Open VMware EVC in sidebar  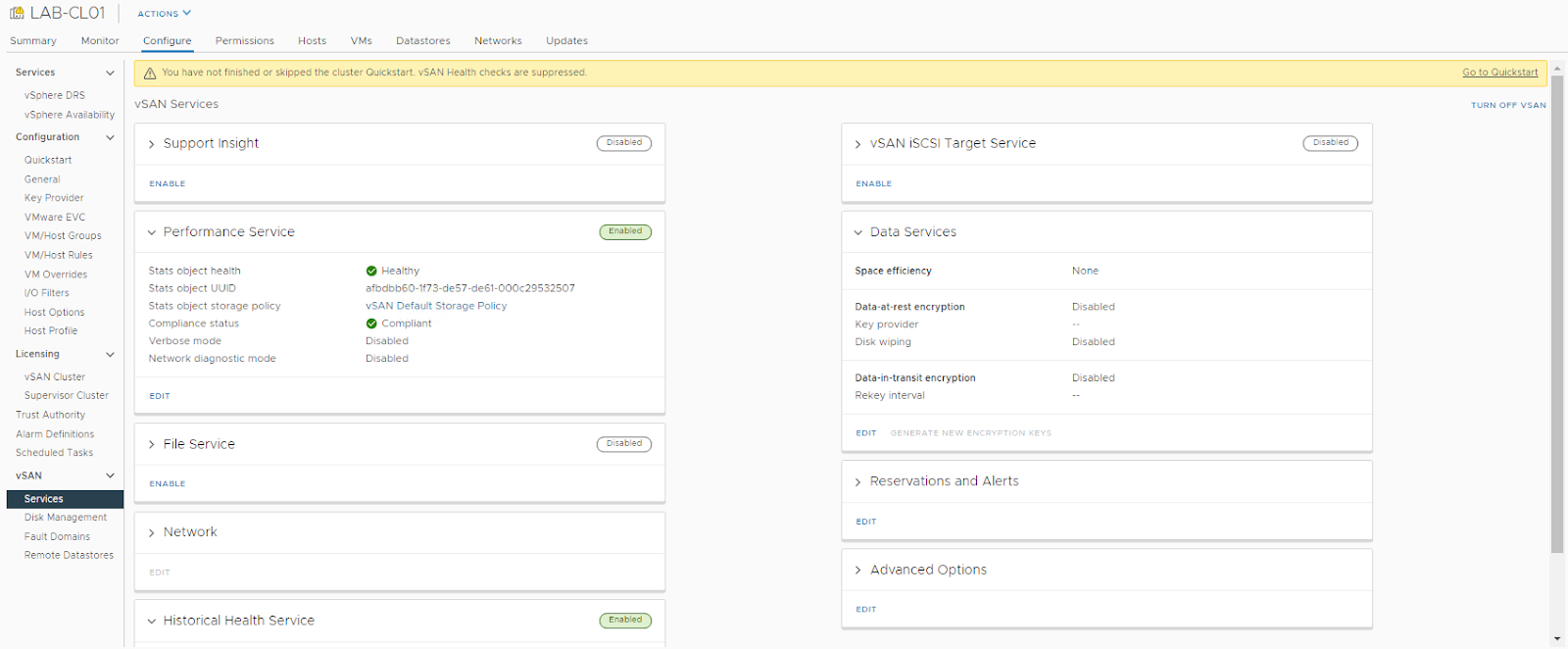[55, 218]
